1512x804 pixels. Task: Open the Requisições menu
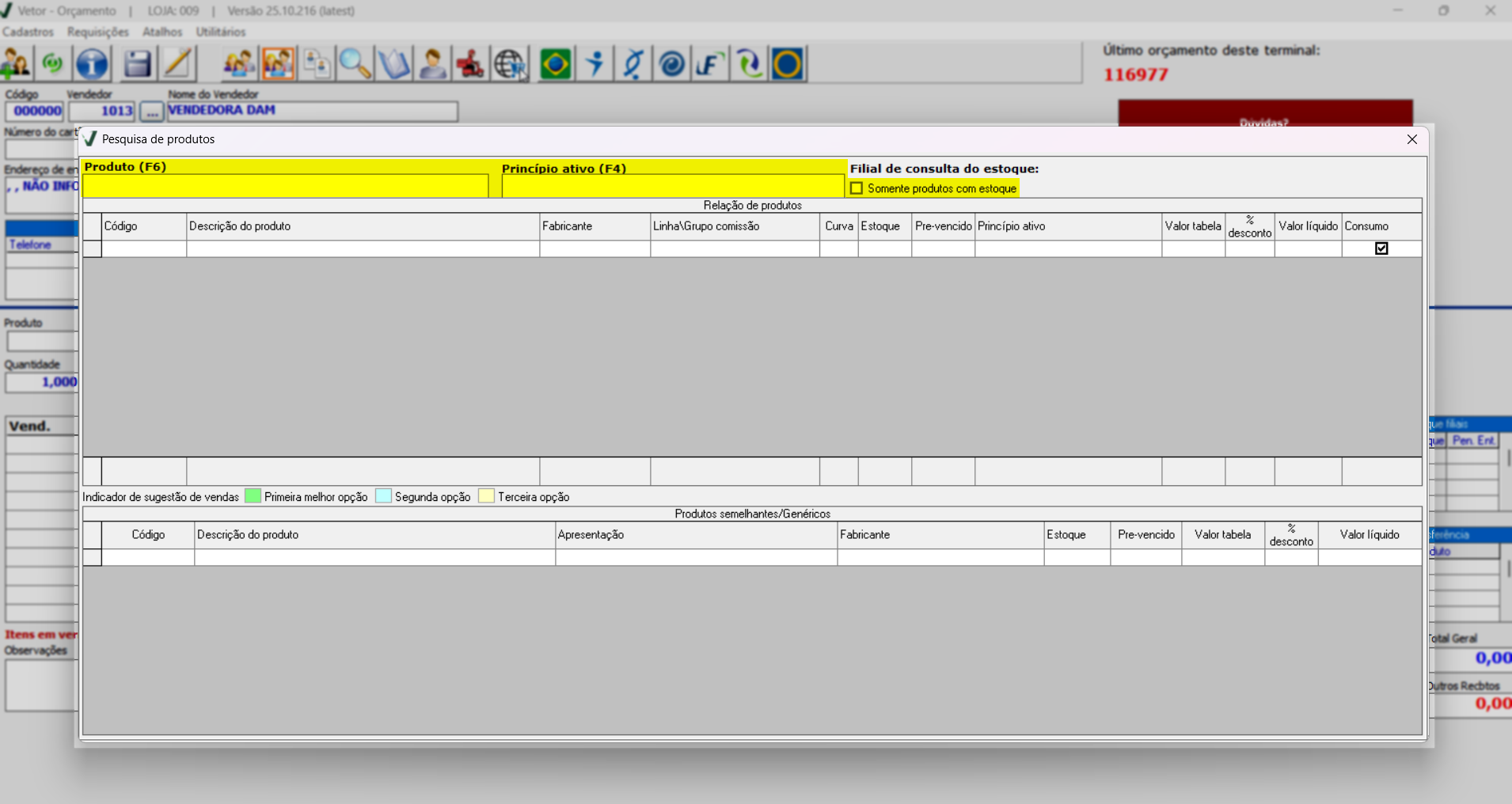[97, 32]
